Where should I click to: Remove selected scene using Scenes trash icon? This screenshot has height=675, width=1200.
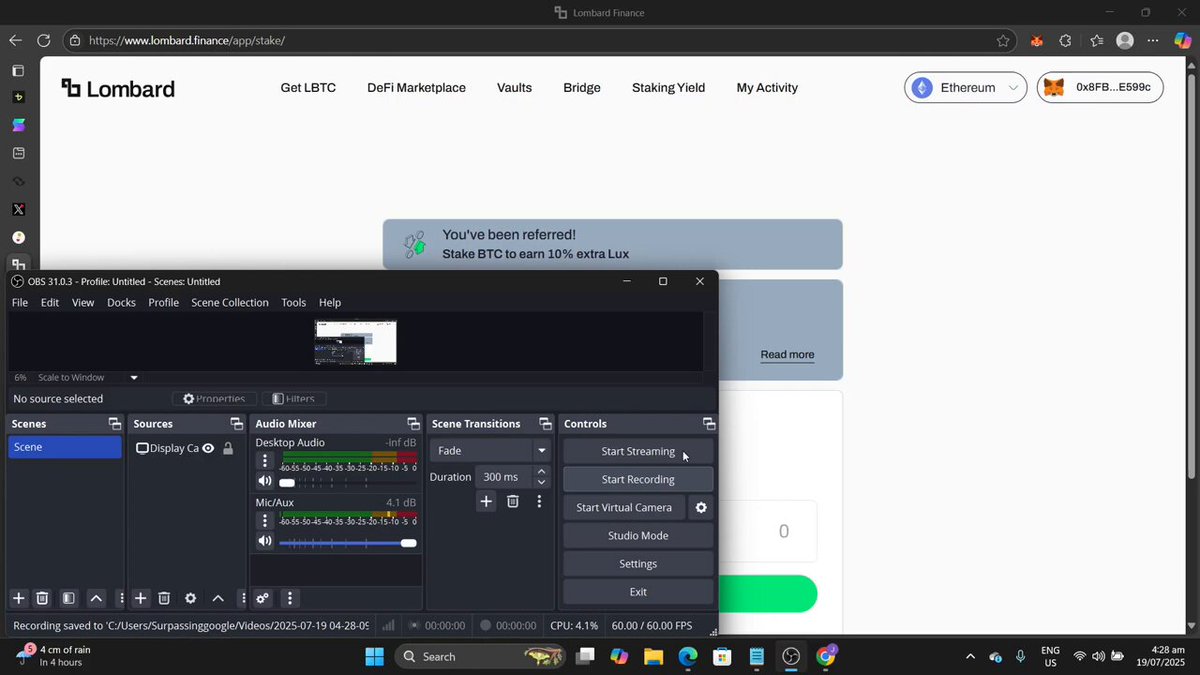coord(43,598)
